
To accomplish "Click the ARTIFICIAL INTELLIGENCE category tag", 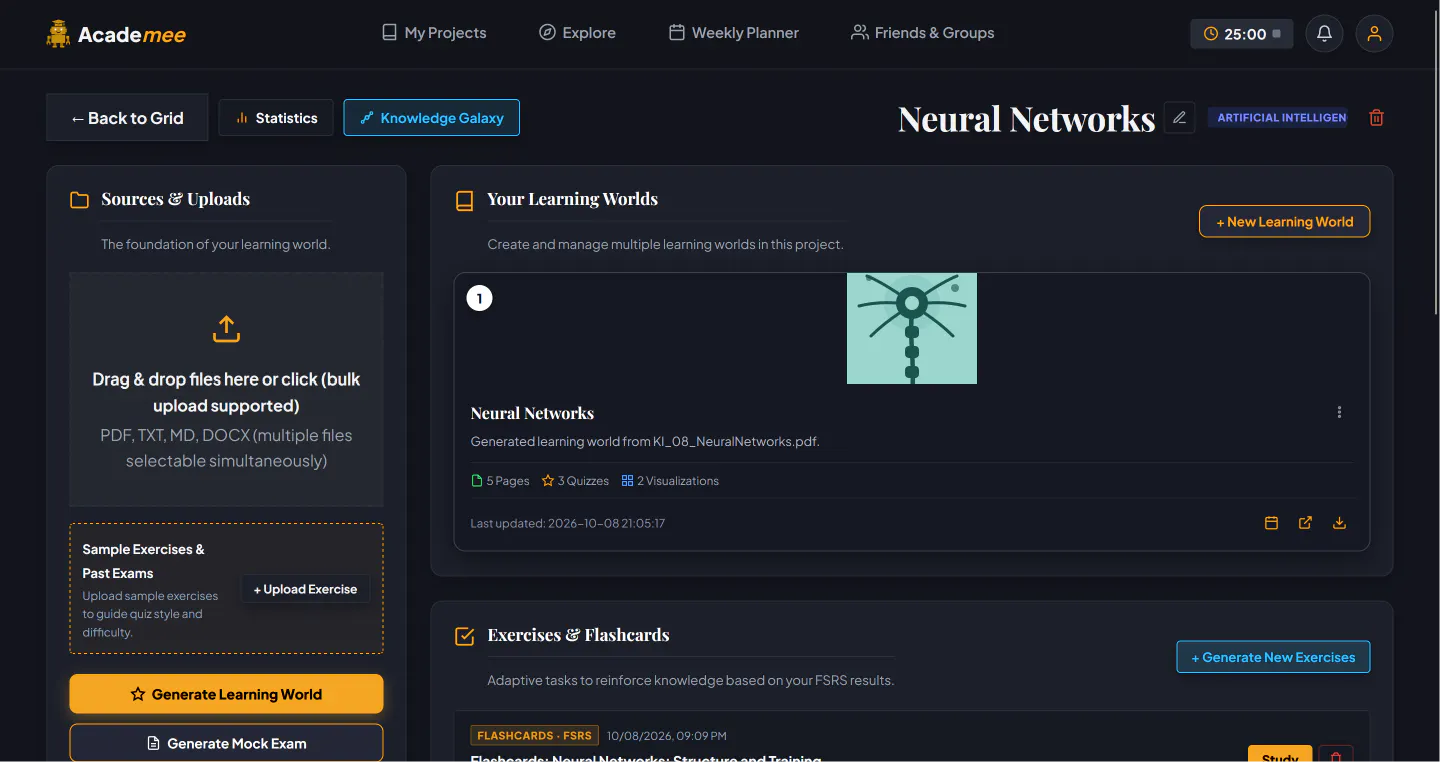I will (x=1277, y=118).
